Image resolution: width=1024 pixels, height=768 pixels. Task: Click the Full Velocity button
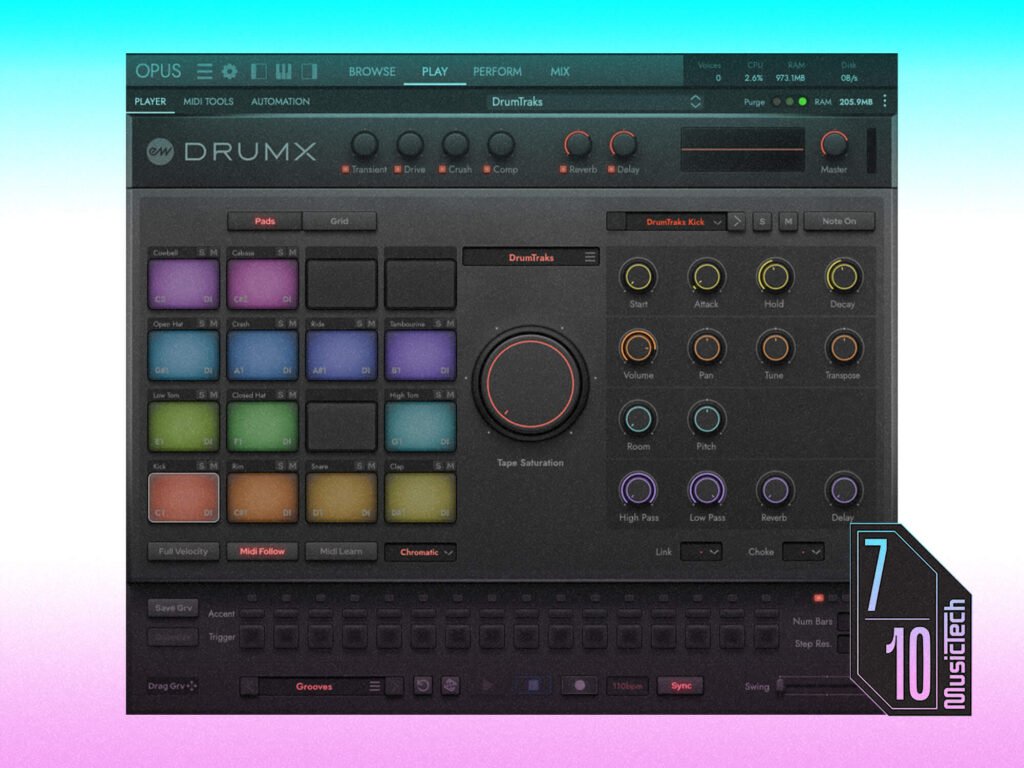coord(184,551)
